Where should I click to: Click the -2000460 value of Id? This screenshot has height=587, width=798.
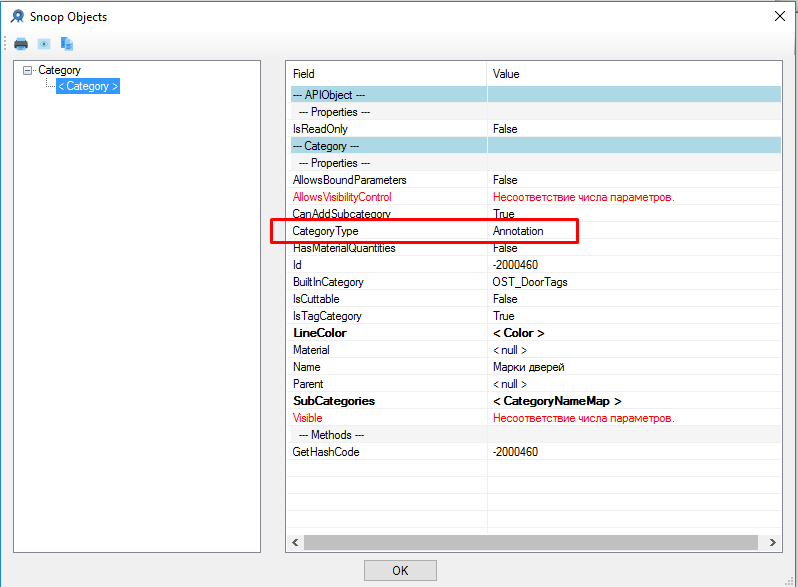tap(515, 265)
